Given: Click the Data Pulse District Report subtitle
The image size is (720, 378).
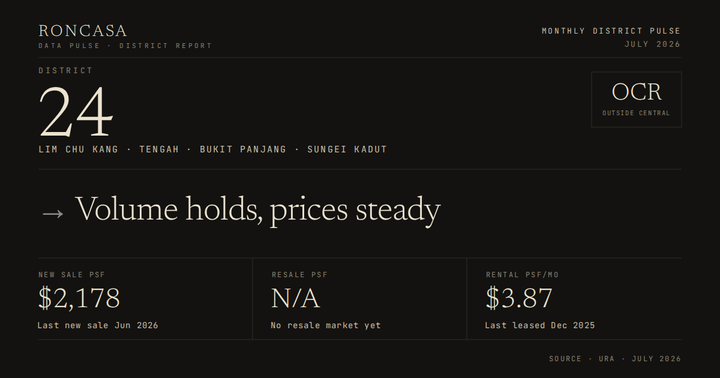Looking at the screenshot, I should point(125,45).
